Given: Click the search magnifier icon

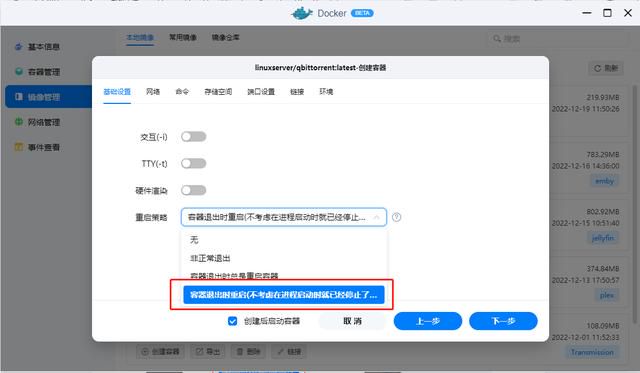Looking at the screenshot, I should tap(497, 39).
